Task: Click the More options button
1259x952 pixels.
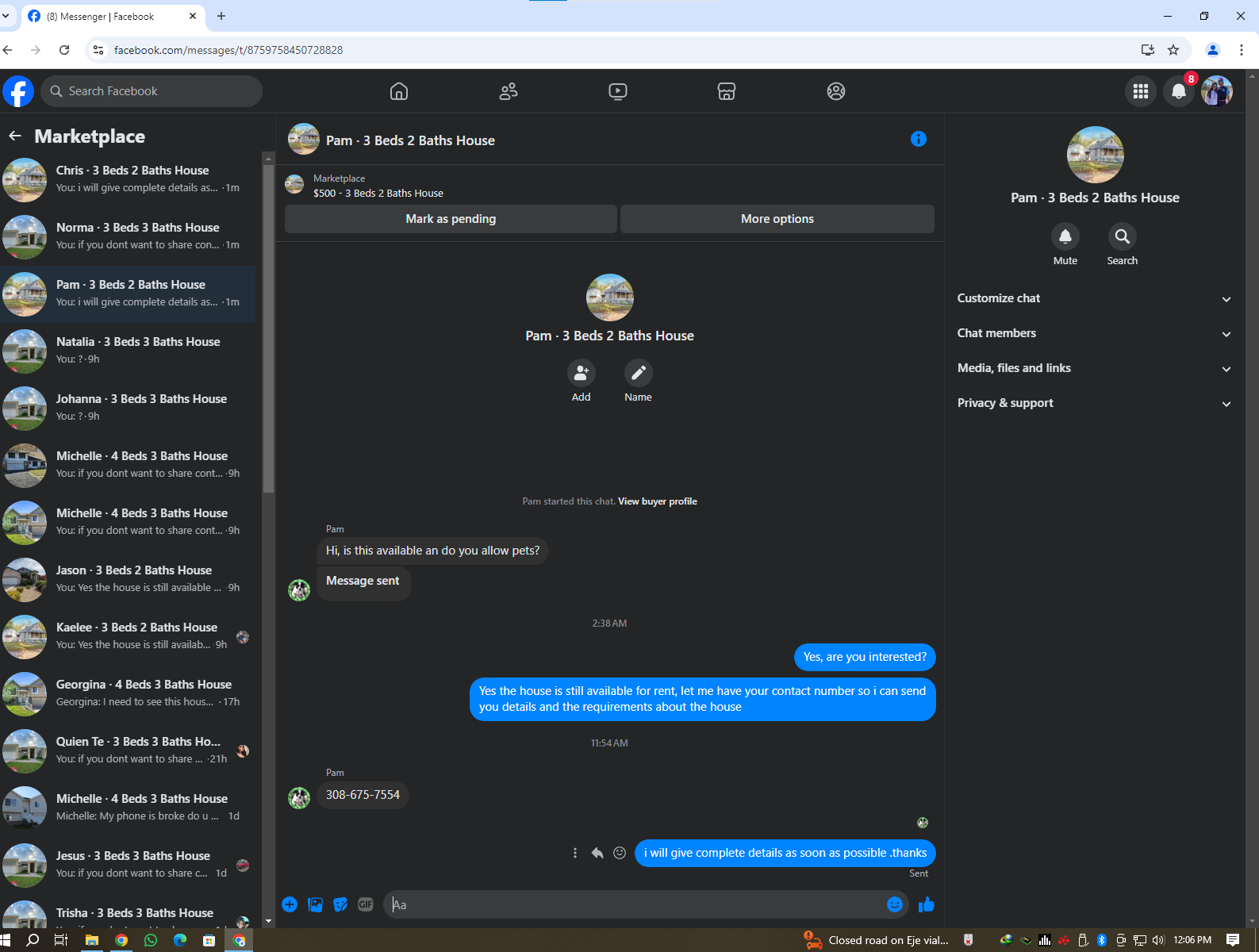Action: pyautogui.click(x=777, y=219)
